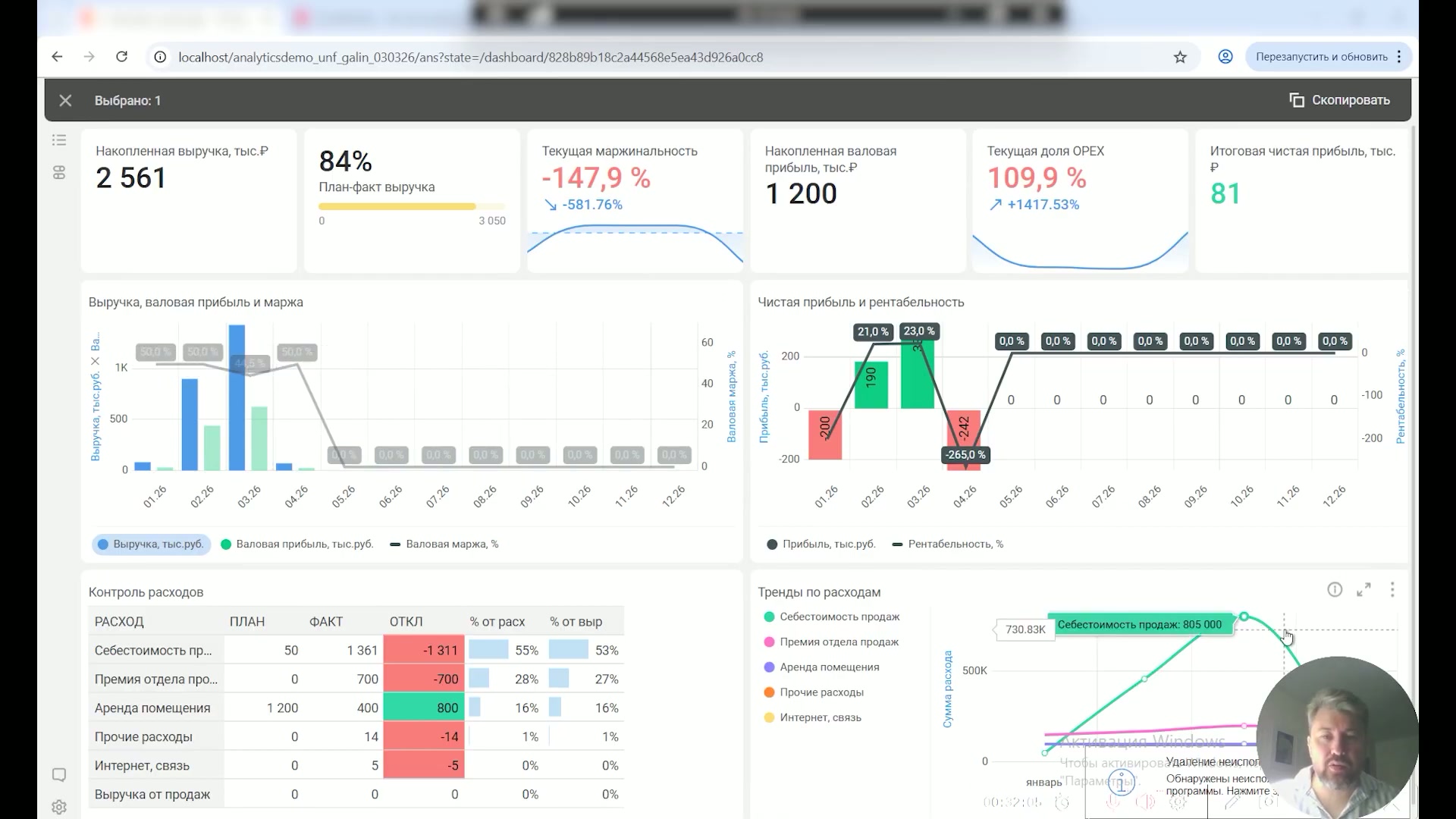Screen dimensions: 1456x819
Task: Sort table by ОТКЛ column header
Action: coord(406,622)
